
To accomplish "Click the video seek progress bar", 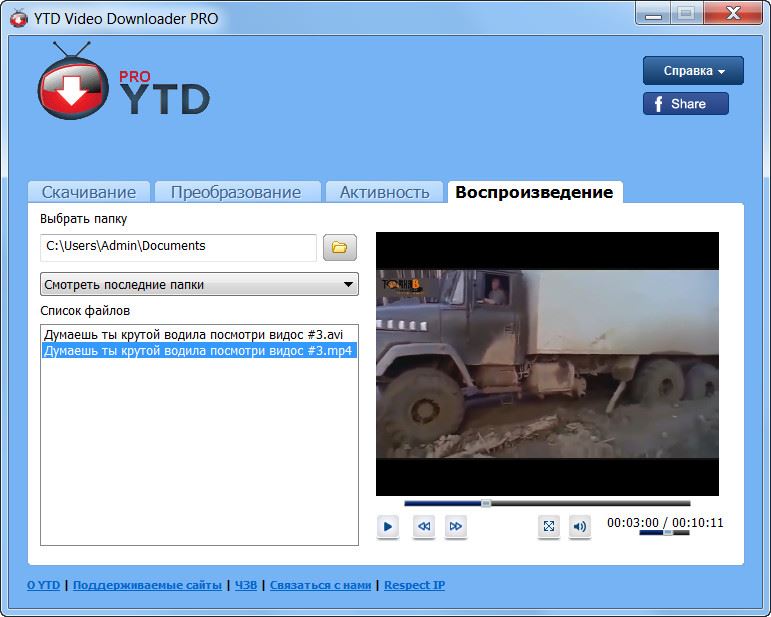I will 547,503.
